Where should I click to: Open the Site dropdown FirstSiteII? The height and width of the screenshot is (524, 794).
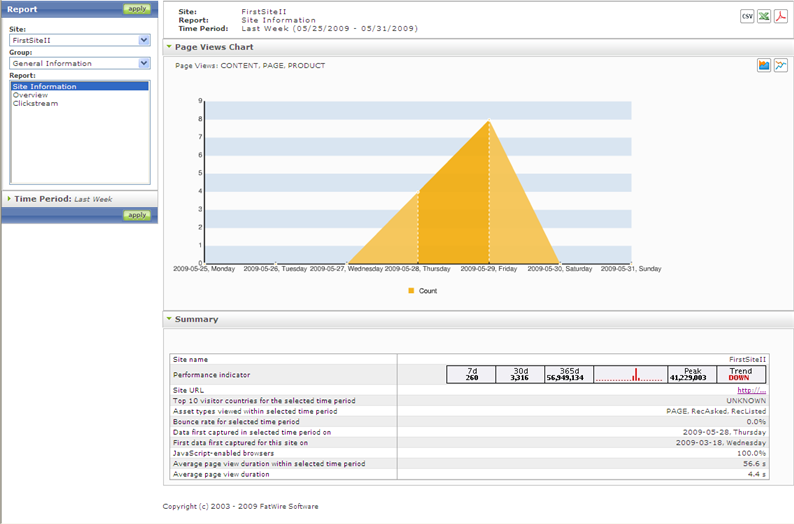pos(80,40)
